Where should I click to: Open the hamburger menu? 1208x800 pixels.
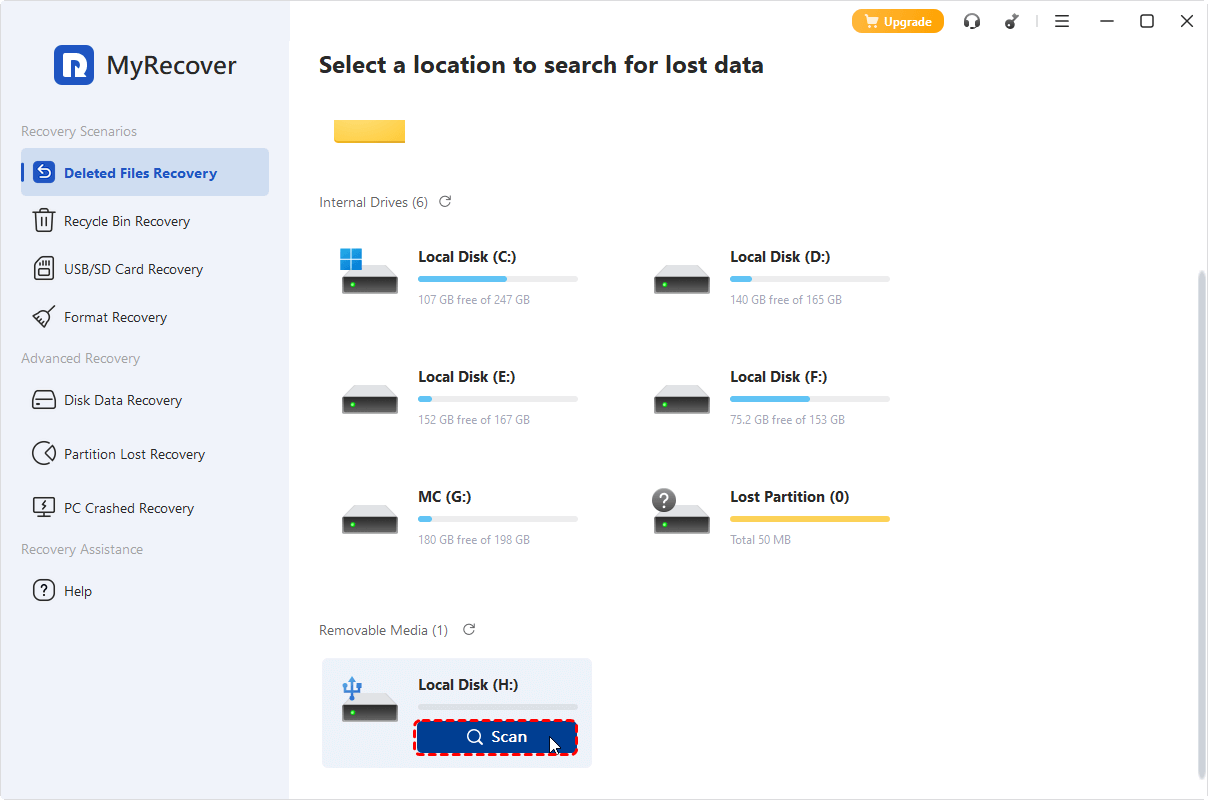pyautogui.click(x=1062, y=21)
